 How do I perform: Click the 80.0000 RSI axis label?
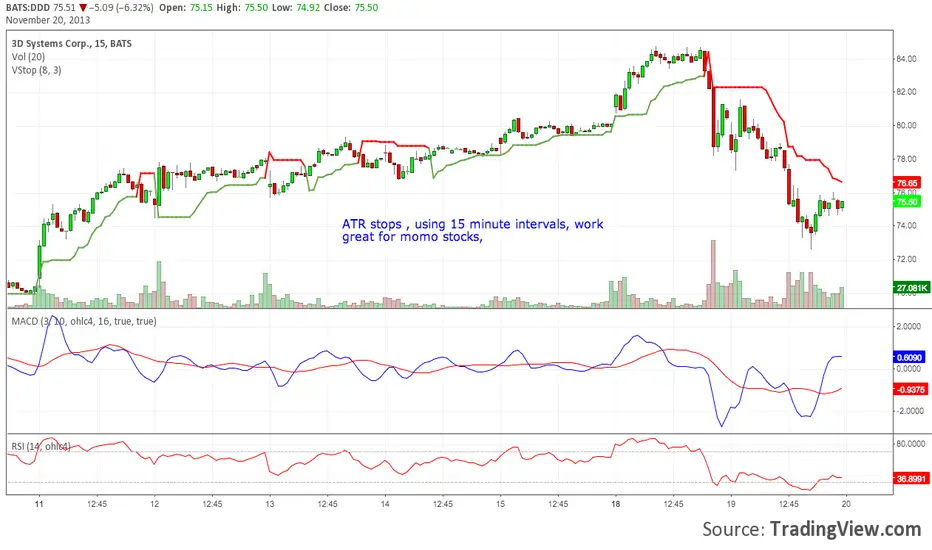click(x=911, y=444)
